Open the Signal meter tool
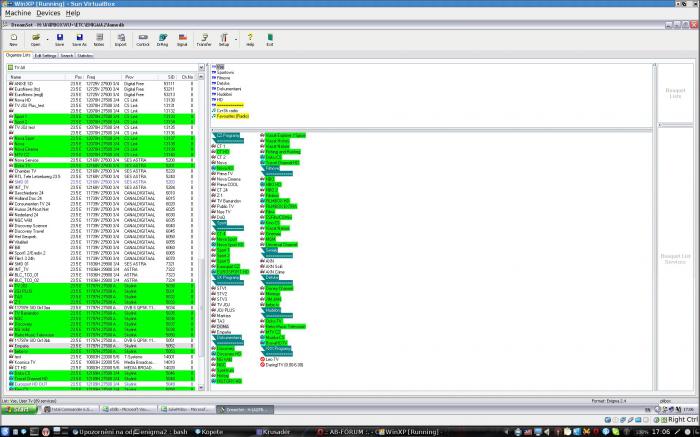The height and width of the screenshot is (437, 700). coord(182,40)
